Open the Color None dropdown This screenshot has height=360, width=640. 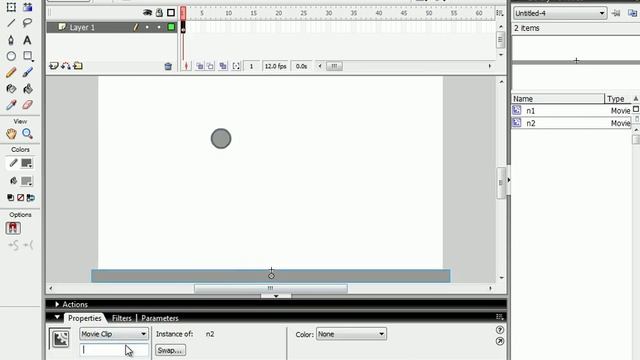tap(351, 334)
